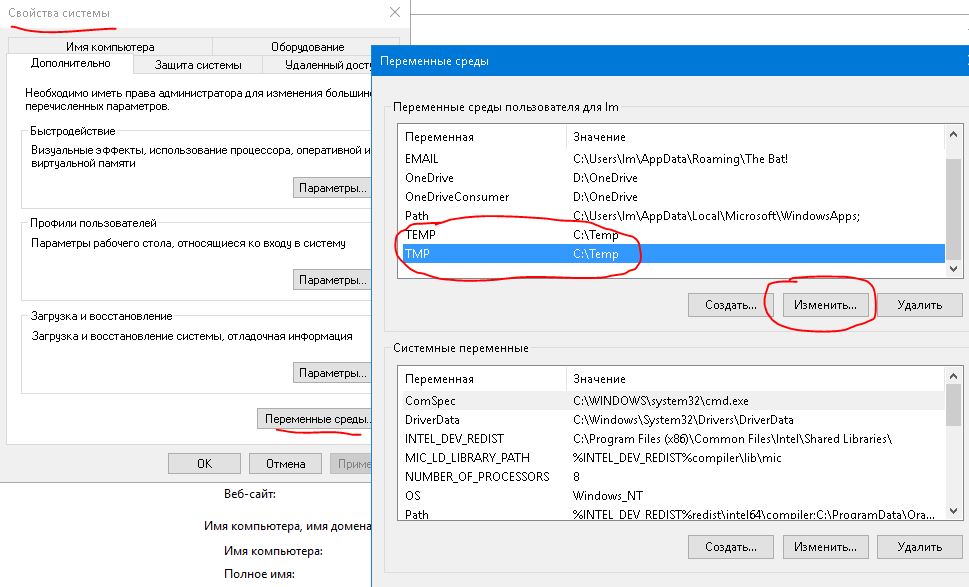Click down arrow of system variables scrollbar
The height and width of the screenshot is (587, 969).
(x=953, y=512)
